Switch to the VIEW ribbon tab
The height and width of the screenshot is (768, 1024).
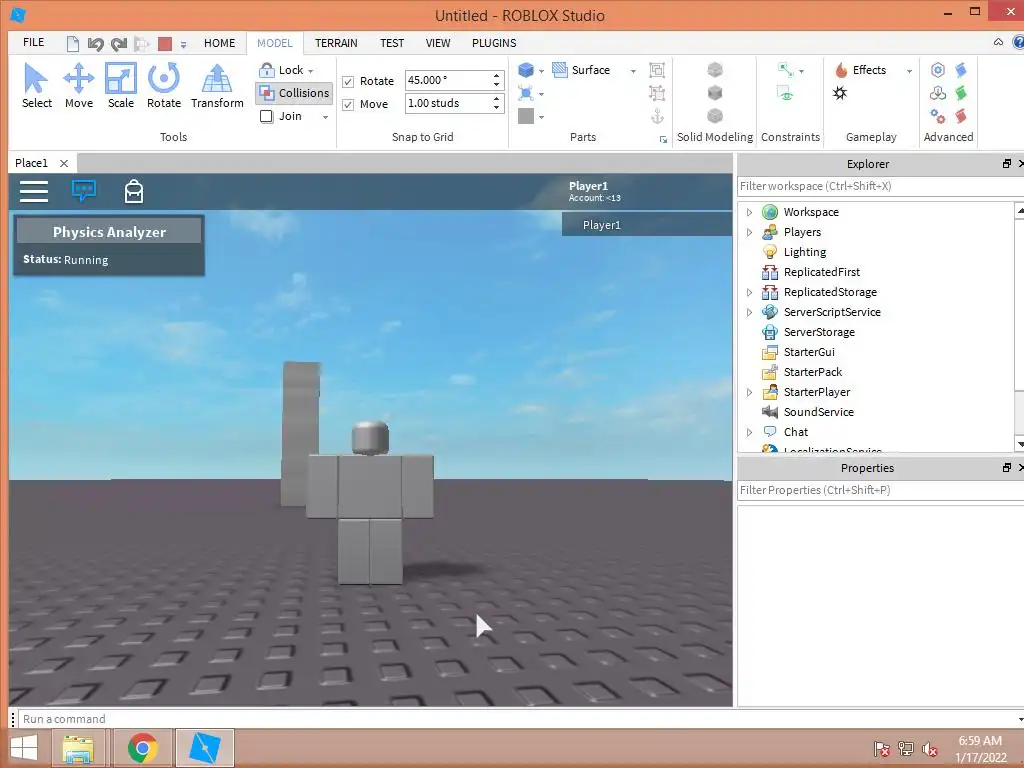438,43
